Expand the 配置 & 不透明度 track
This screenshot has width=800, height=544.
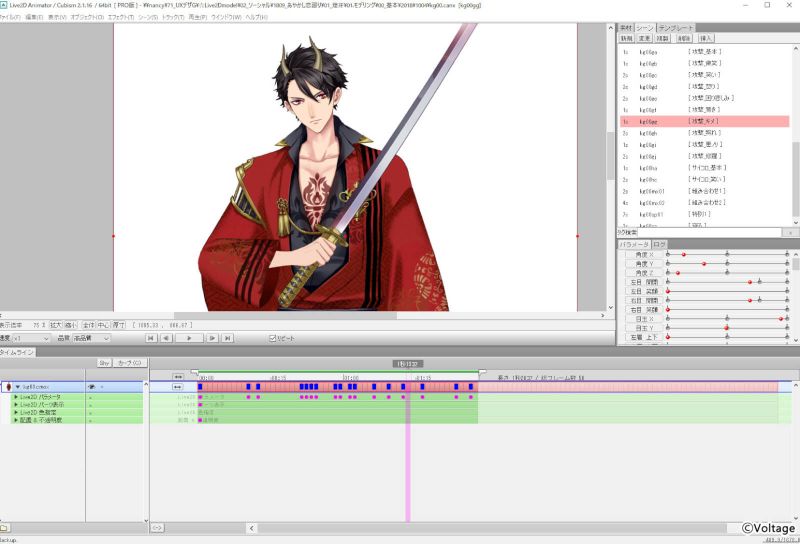(16, 420)
